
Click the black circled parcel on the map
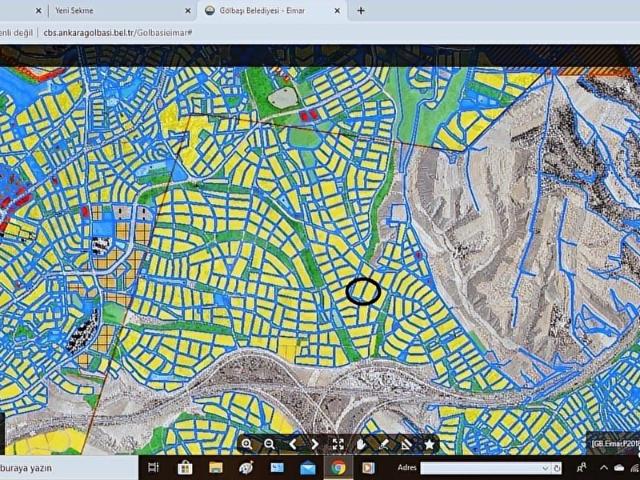coord(363,291)
